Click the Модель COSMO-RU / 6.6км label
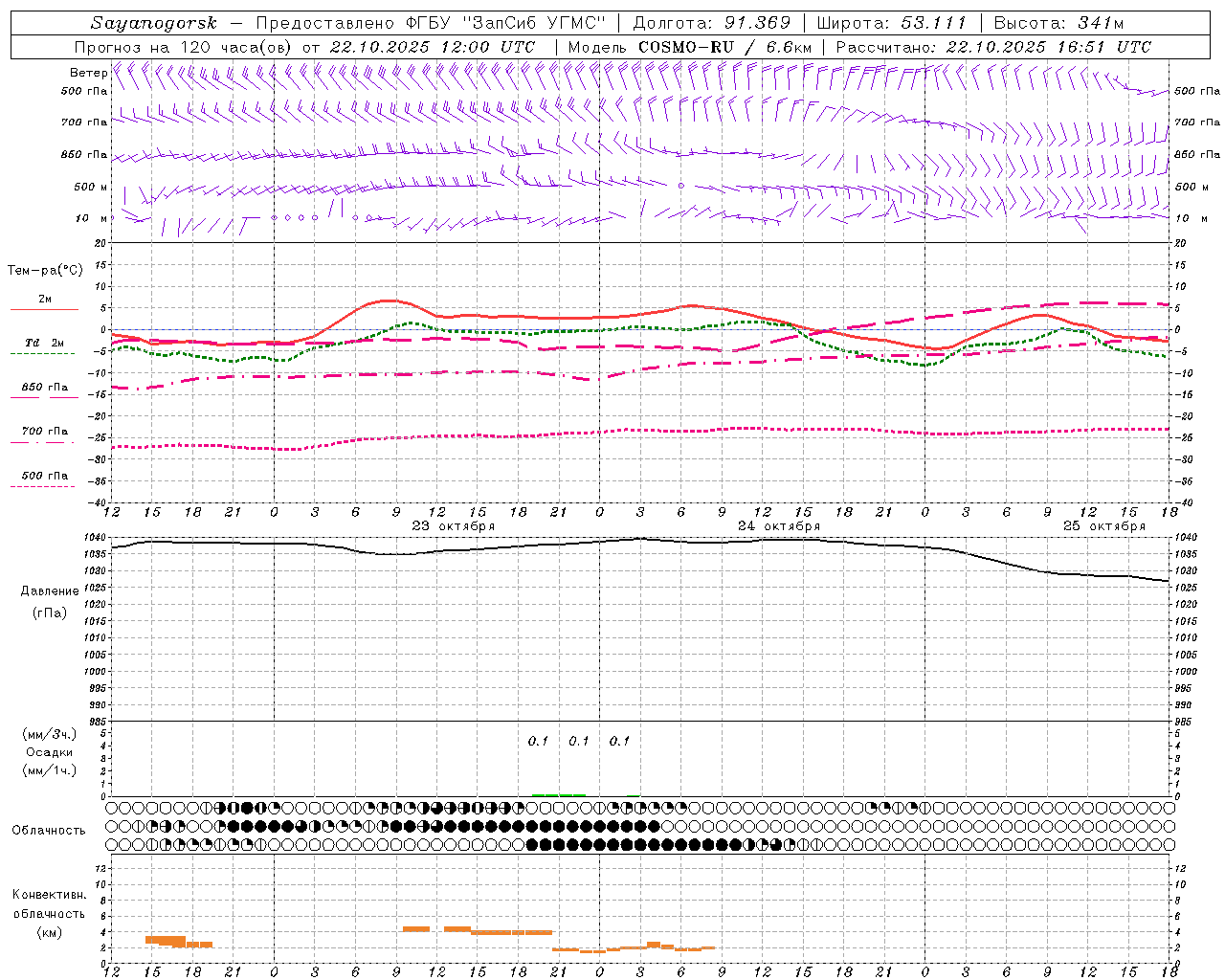The width and height of the screenshot is (1225, 980). pos(689,47)
